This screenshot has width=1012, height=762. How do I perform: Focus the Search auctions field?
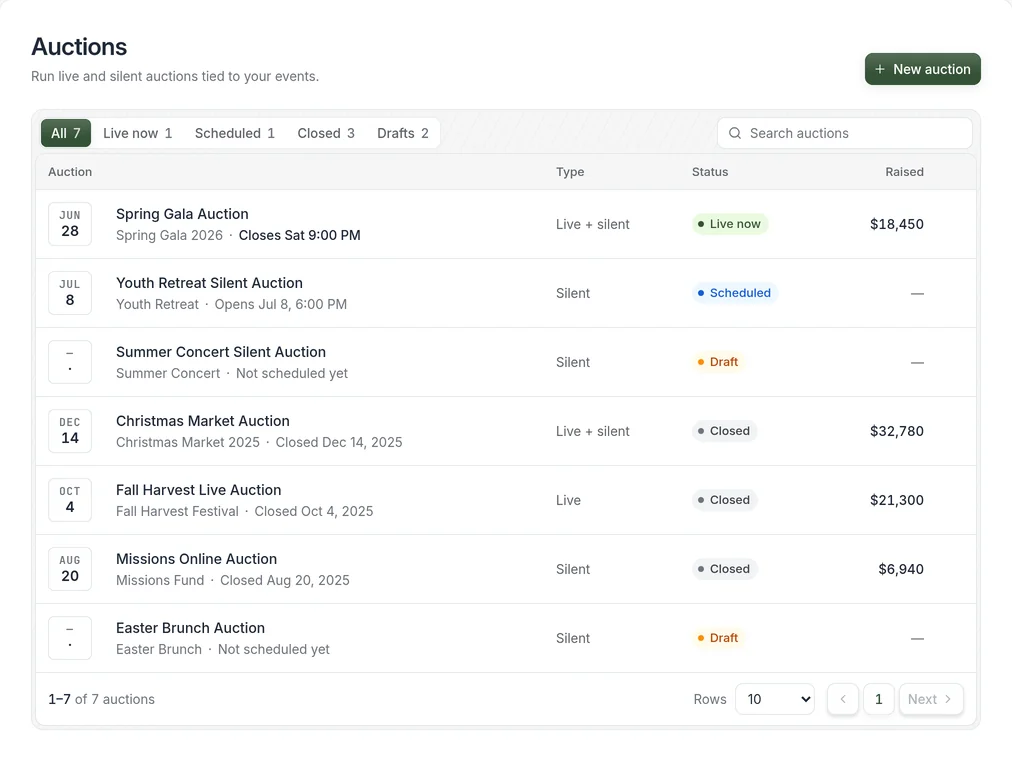(845, 133)
